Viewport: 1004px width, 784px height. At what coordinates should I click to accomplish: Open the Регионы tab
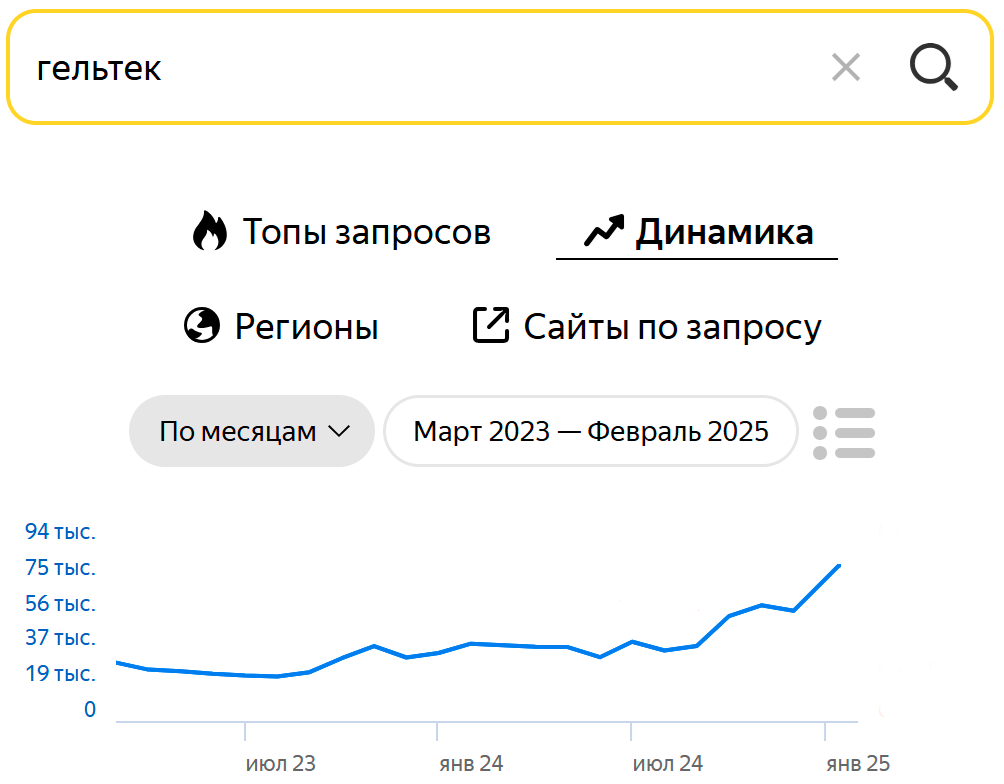(281, 326)
